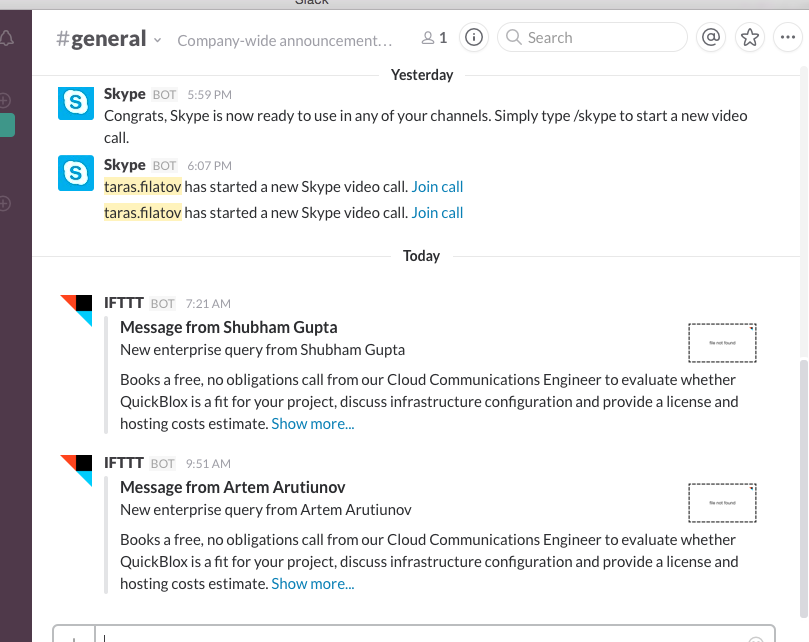The image size is (809, 642).
Task: Open "Message from Shubham Gupta" title
Action: (x=229, y=327)
